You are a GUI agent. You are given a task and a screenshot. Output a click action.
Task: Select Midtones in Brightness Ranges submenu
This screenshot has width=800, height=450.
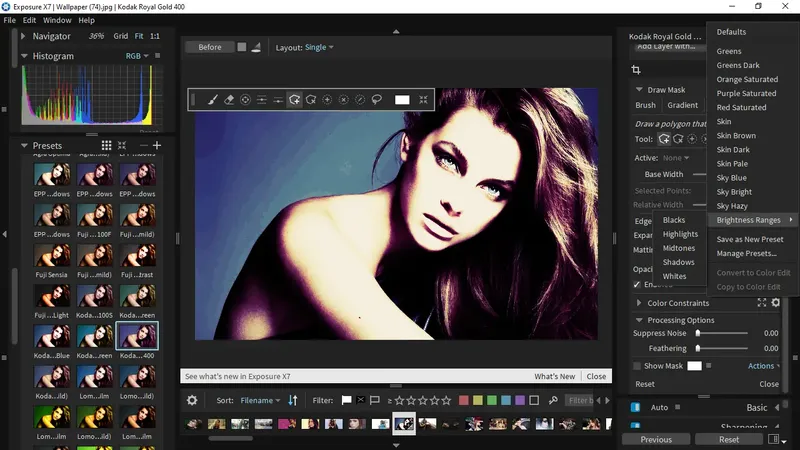pyautogui.click(x=679, y=248)
